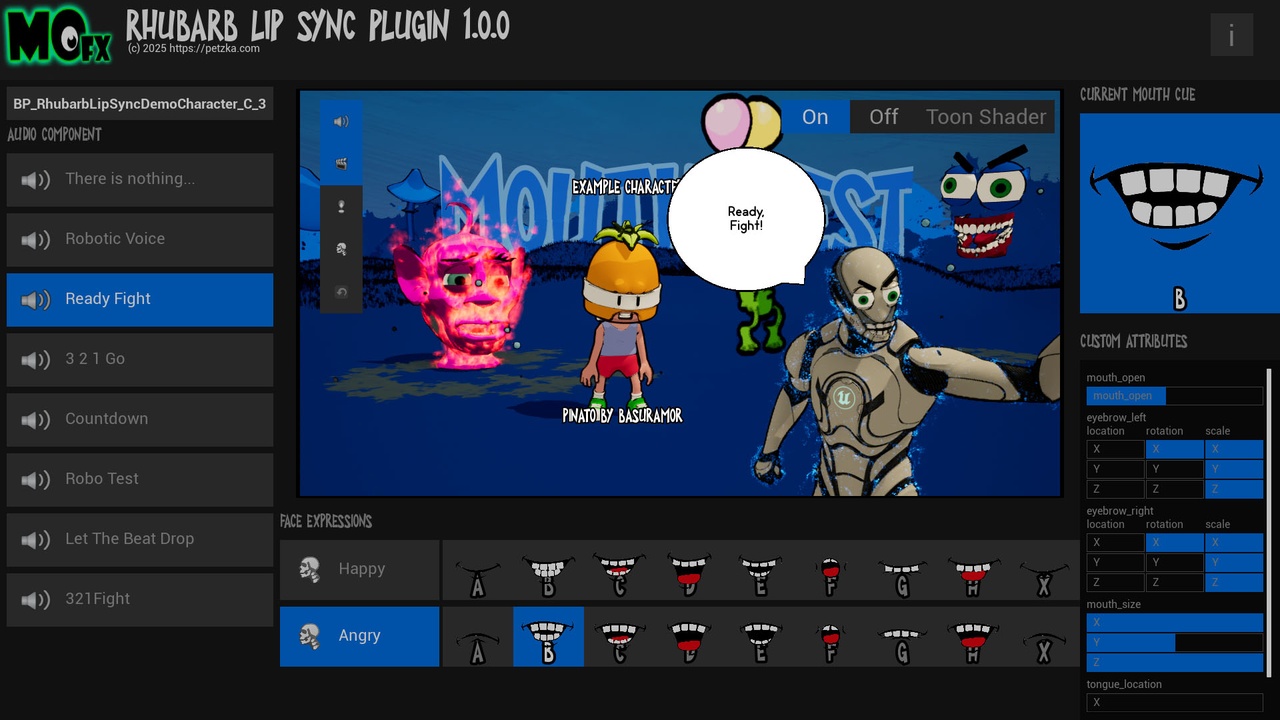Click the 'Ready, Fight!' speech bubble

click(x=746, y=219)
